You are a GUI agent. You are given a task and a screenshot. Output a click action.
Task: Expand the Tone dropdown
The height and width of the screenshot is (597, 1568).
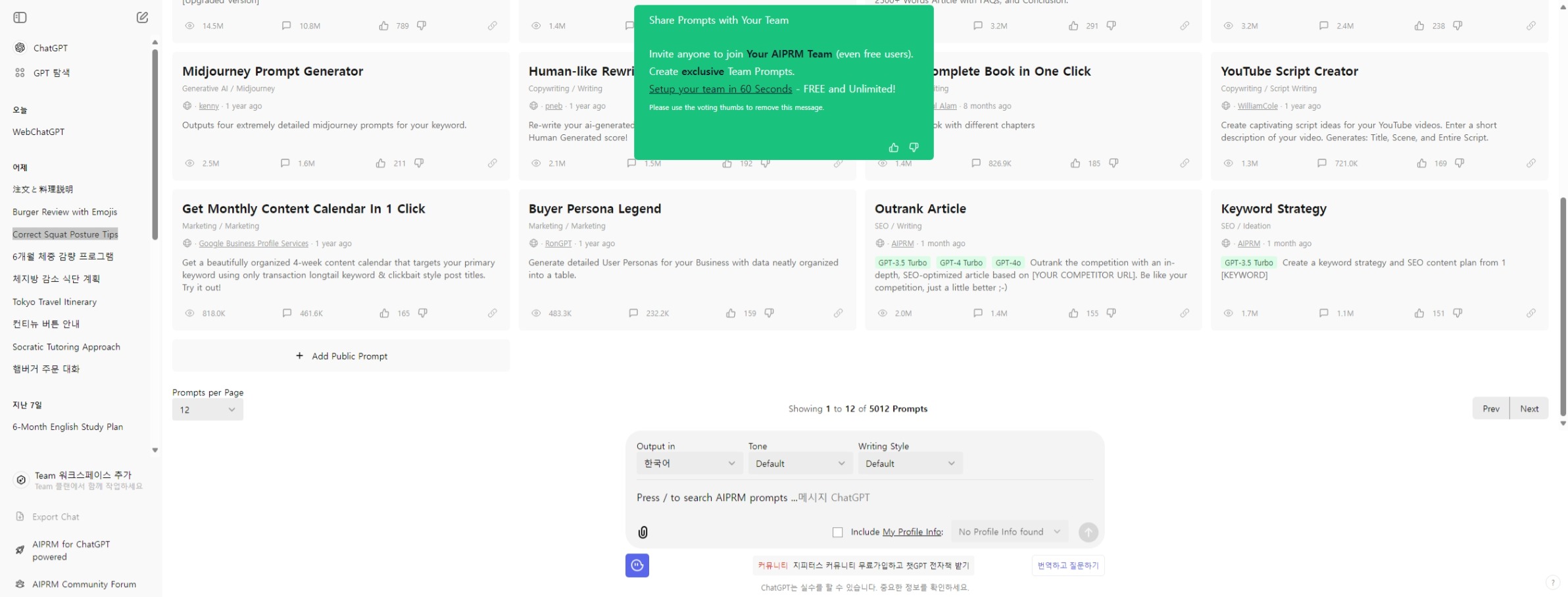coord(800,463)
